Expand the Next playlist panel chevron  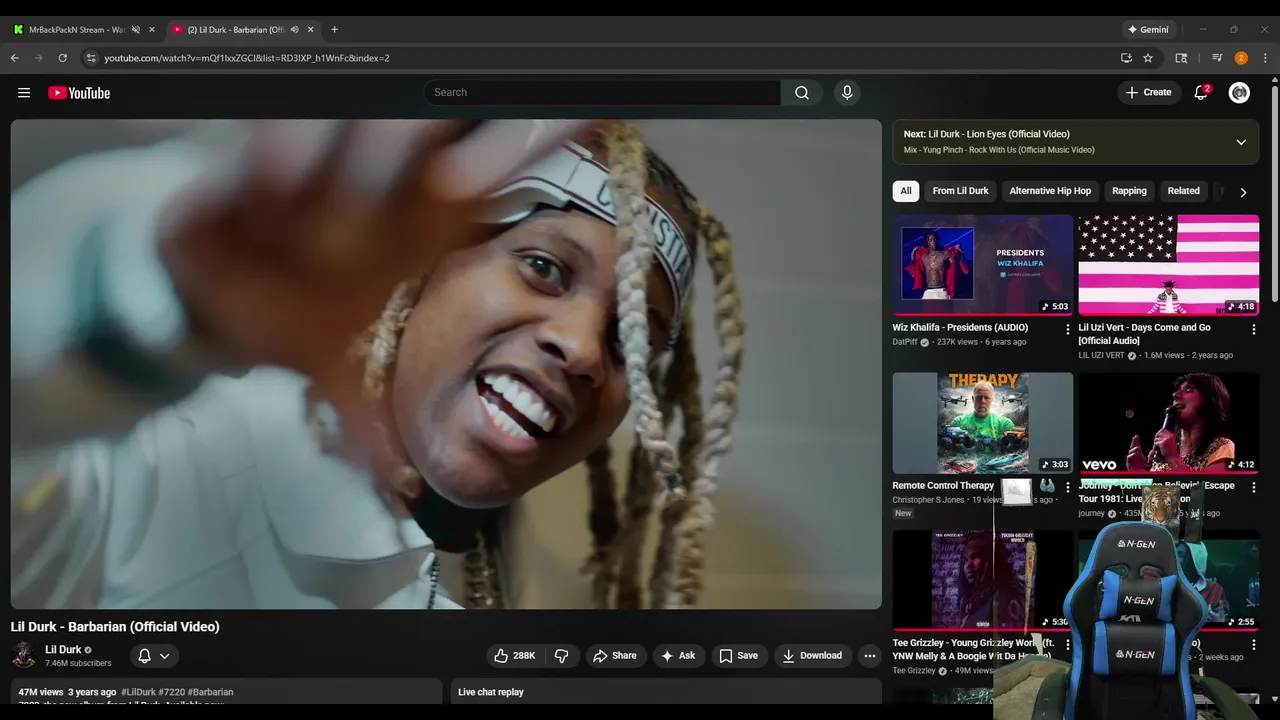1241,142
